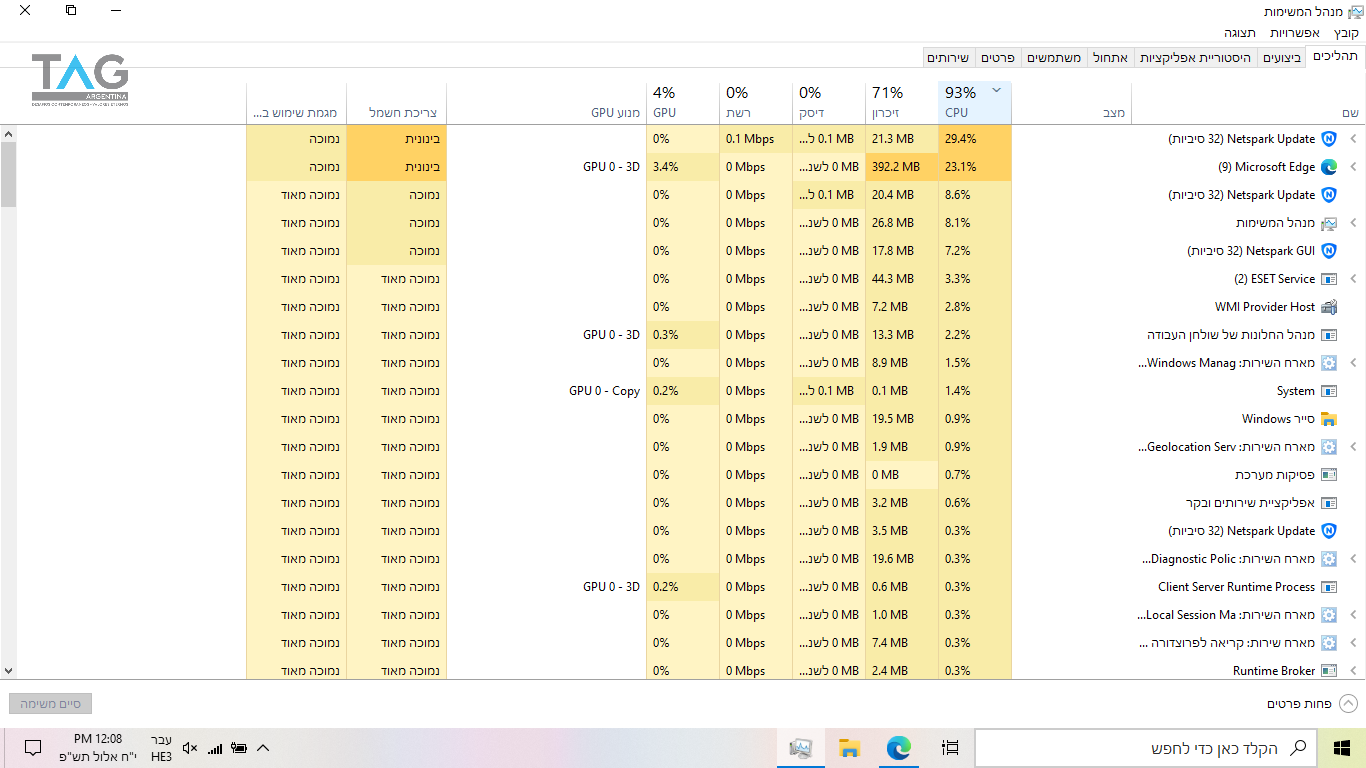Expand the מנהל המשימות process row
1366x768 pixels.
click(x=1354, y=223)
